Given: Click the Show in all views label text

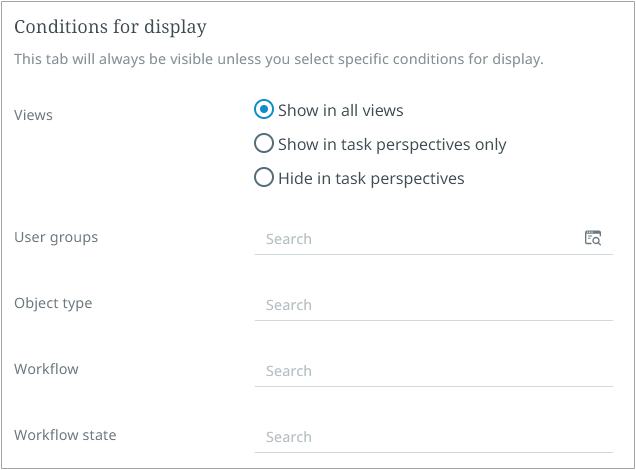Looking at the screenshot, I should tap(341, 110).
